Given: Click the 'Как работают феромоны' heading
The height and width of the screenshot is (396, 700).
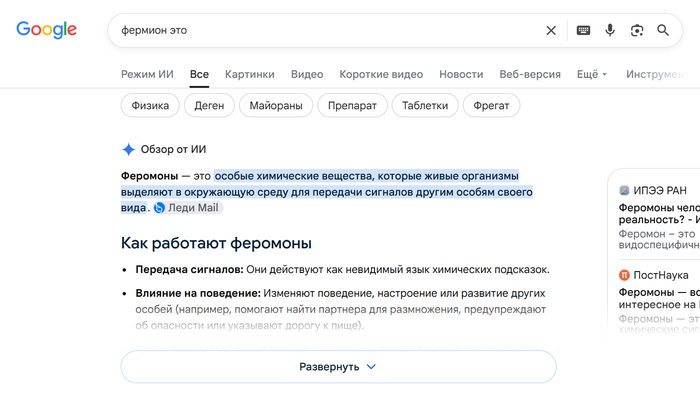Looking at the screenshot, I should (216, 243).
